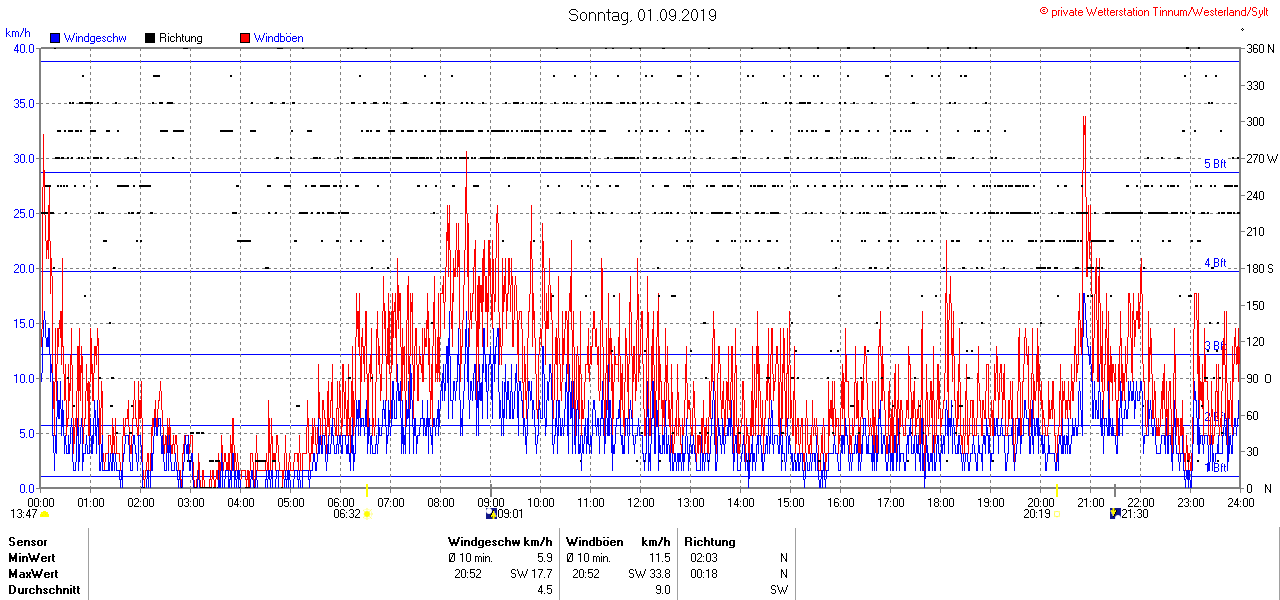1280x600 pixels.
Task: Click the 18:00 time axis label
Action: pos(941,502)
